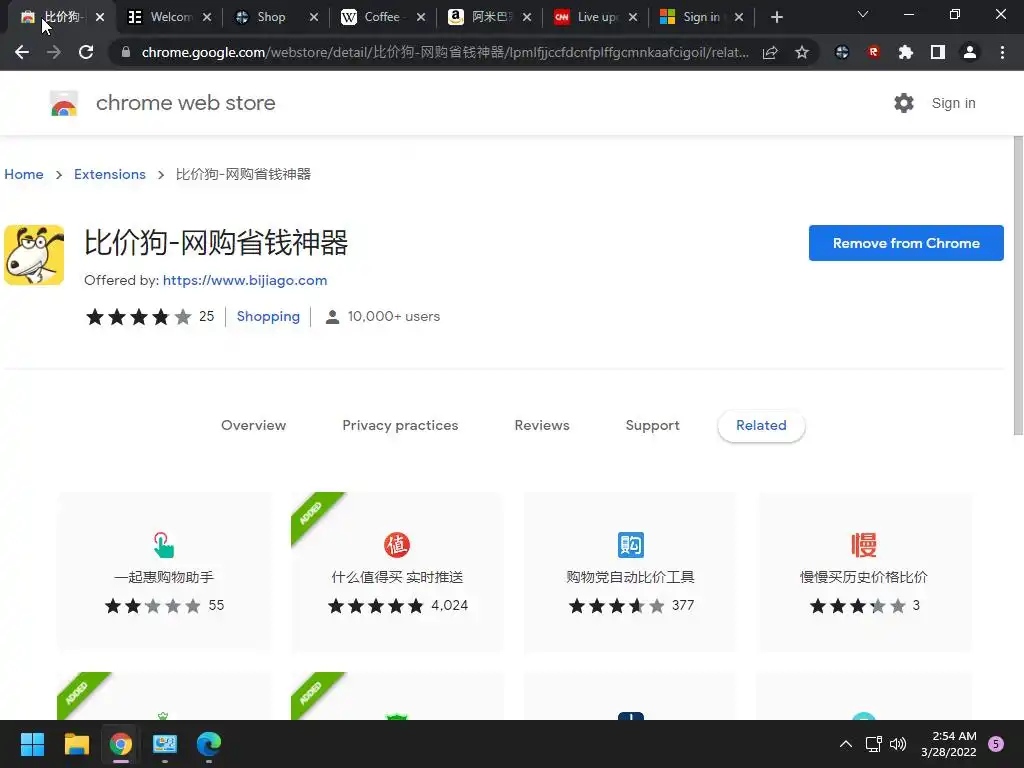Viewport: 1024px width, 768px height.
Task: Open File Explorer from the taskbar
Action: pyautogui.click(x=76, y=744)
